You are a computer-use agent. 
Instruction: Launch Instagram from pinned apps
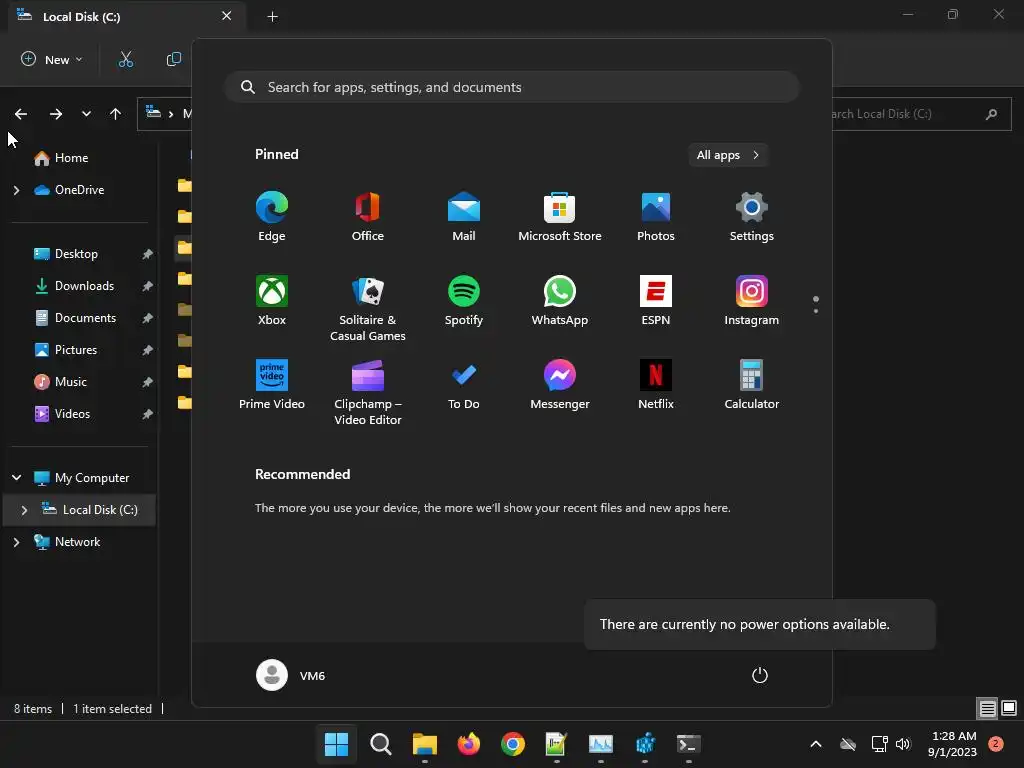coord(752,300)
